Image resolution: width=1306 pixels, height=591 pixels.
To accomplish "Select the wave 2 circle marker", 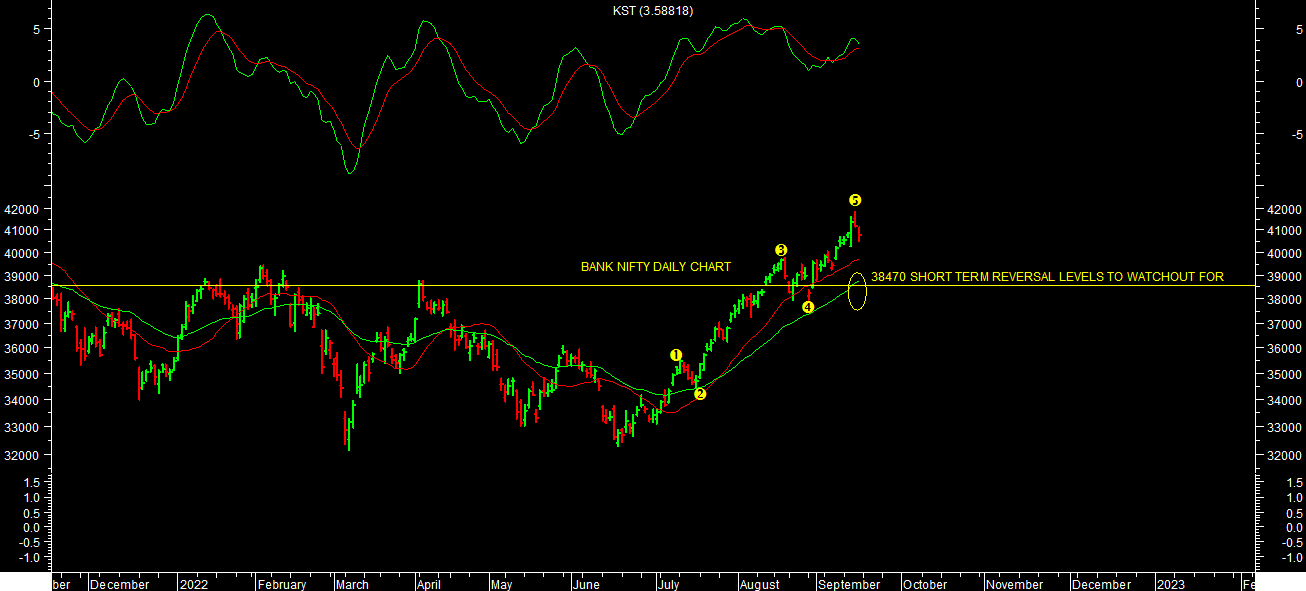I will pos(700,394).
